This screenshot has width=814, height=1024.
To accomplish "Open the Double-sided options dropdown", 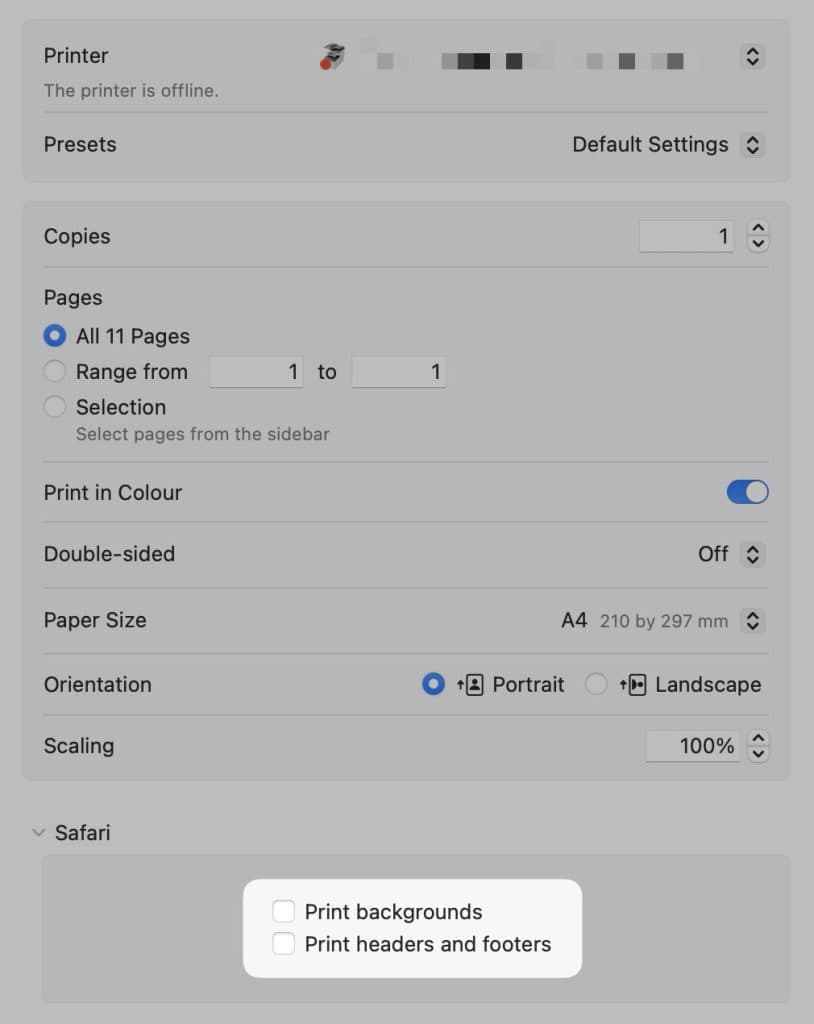I will tap(753, 554).
